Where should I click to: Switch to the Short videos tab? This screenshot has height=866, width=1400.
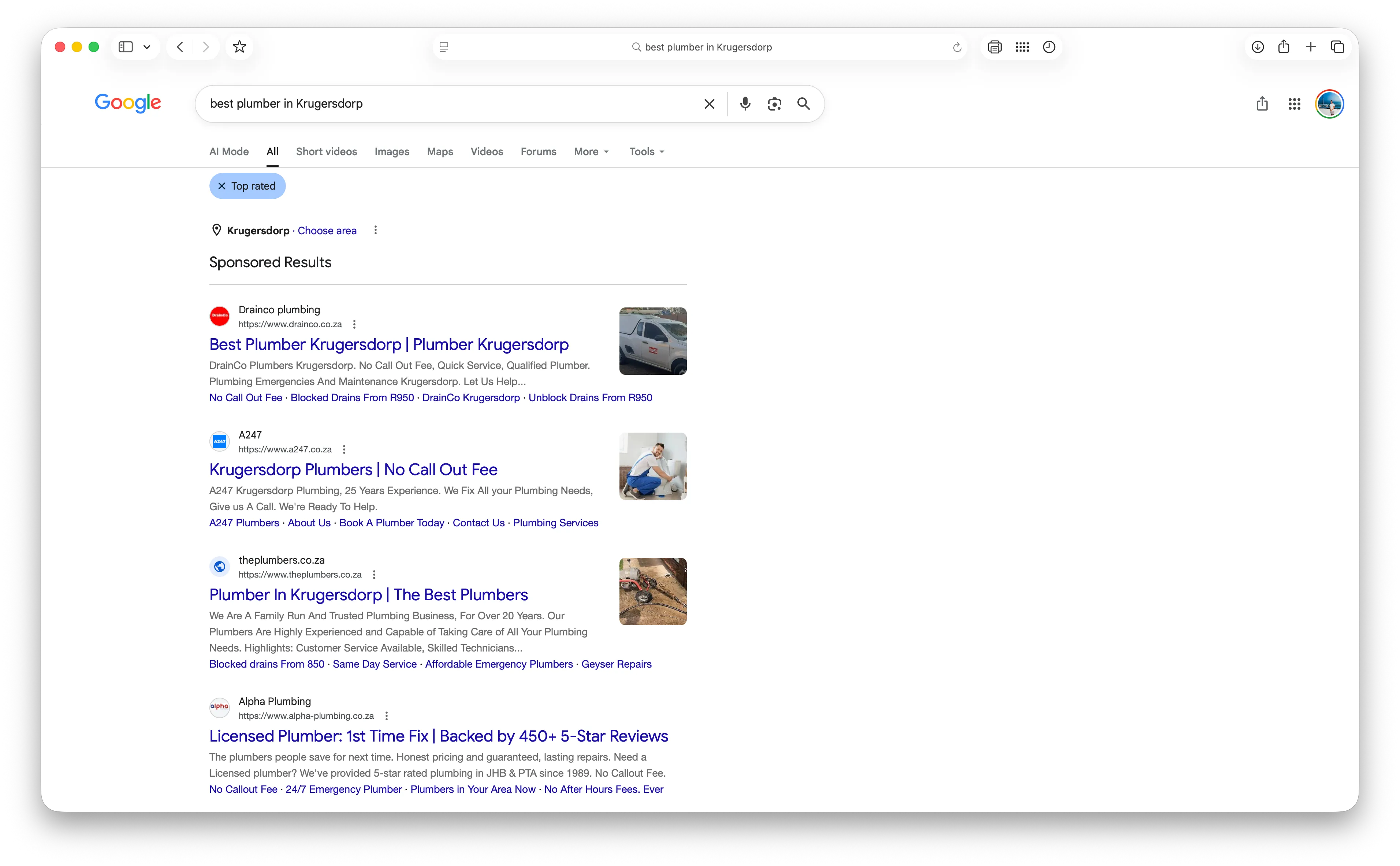click(327, 152)
